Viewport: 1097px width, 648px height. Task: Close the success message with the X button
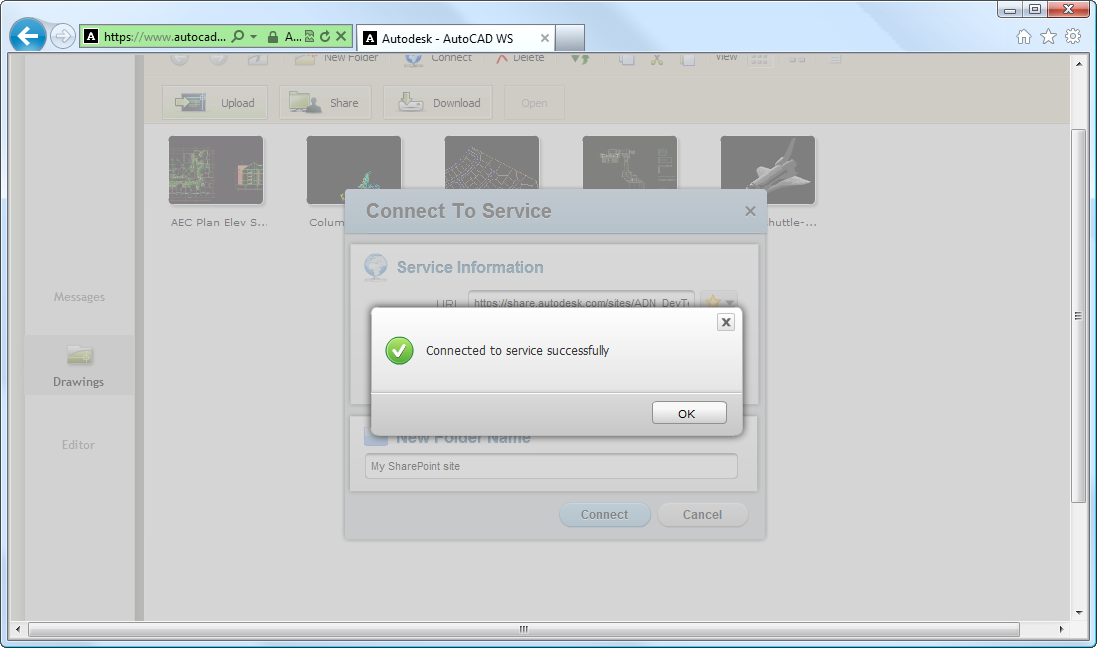tap(726, 322)
